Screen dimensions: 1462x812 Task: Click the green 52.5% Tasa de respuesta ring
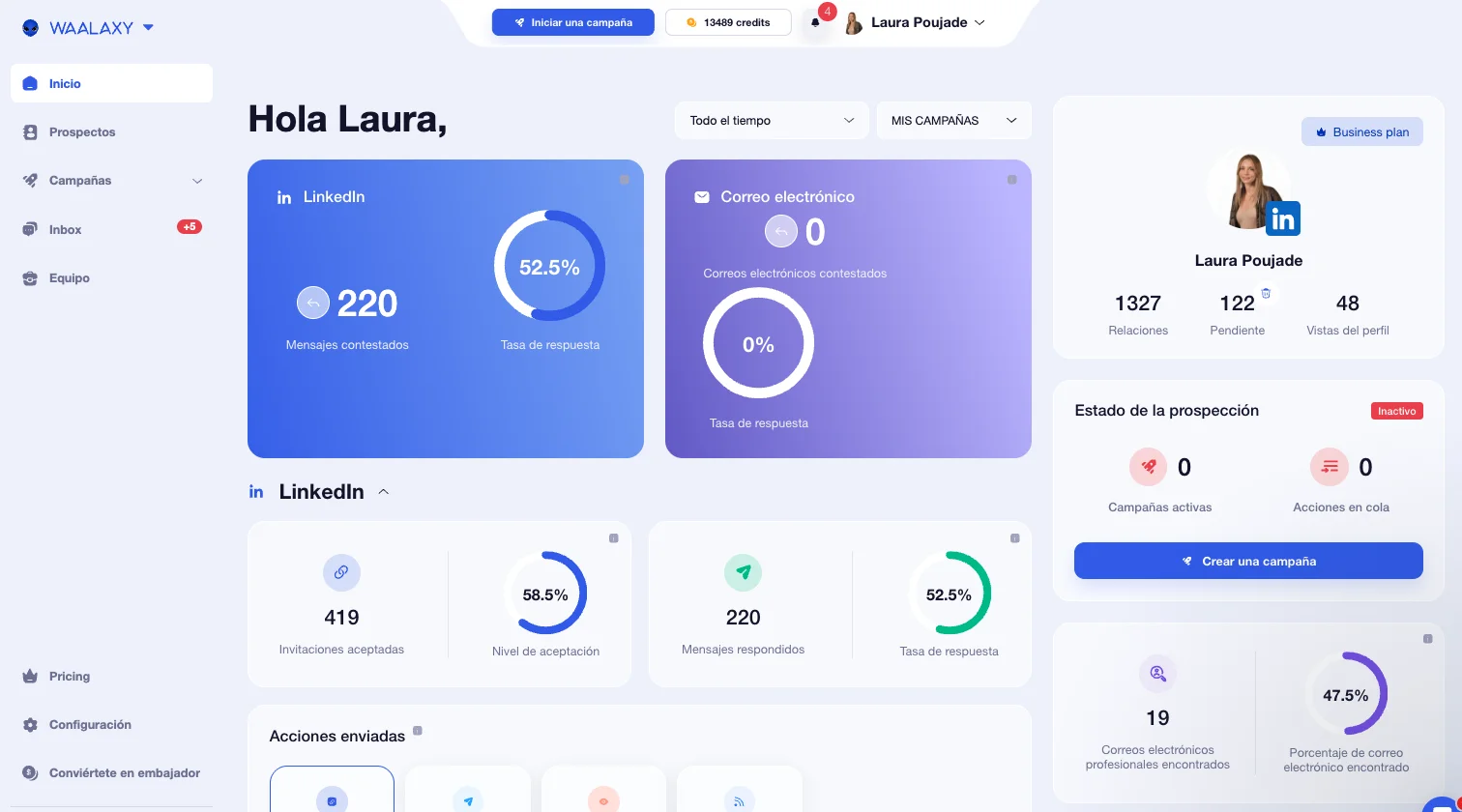[949, 594]
